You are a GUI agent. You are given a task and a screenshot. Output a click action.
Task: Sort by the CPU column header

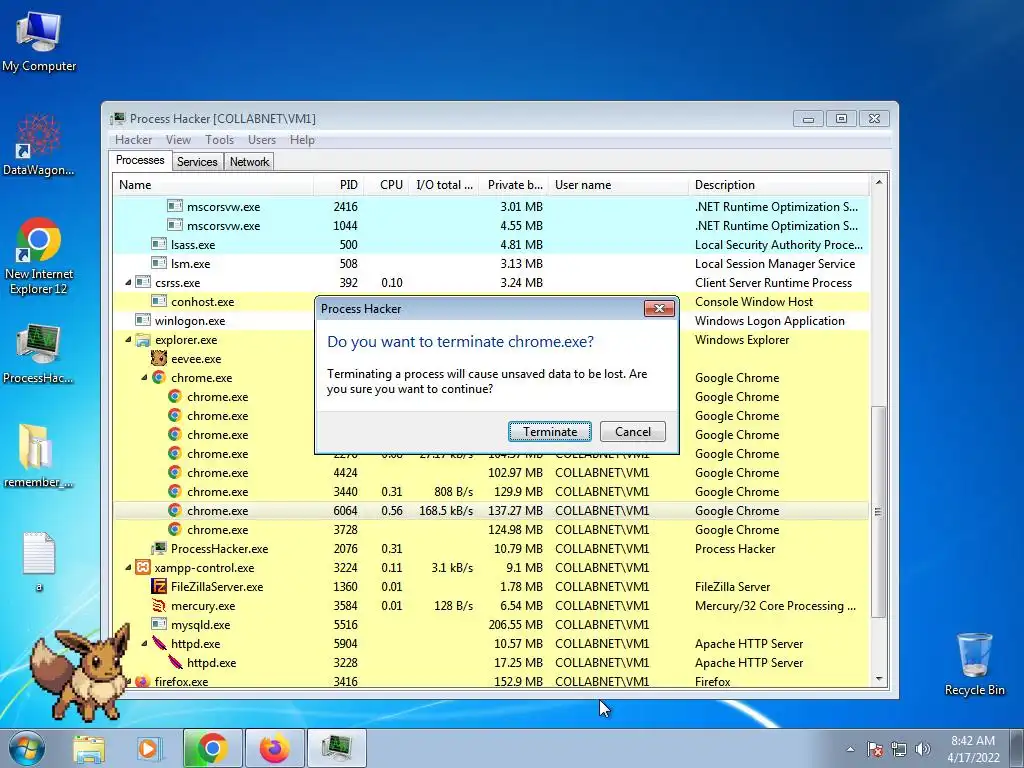(387, 185)
